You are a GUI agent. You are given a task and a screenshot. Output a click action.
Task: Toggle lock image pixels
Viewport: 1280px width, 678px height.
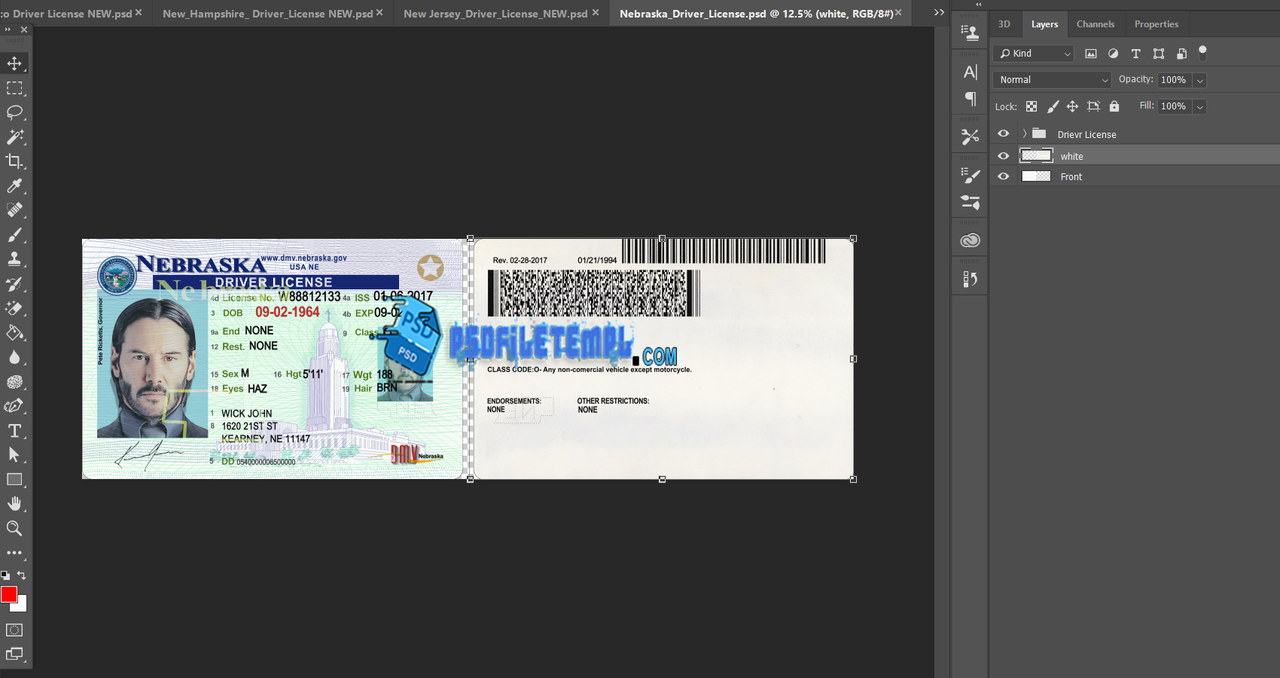pos(1052,106)
